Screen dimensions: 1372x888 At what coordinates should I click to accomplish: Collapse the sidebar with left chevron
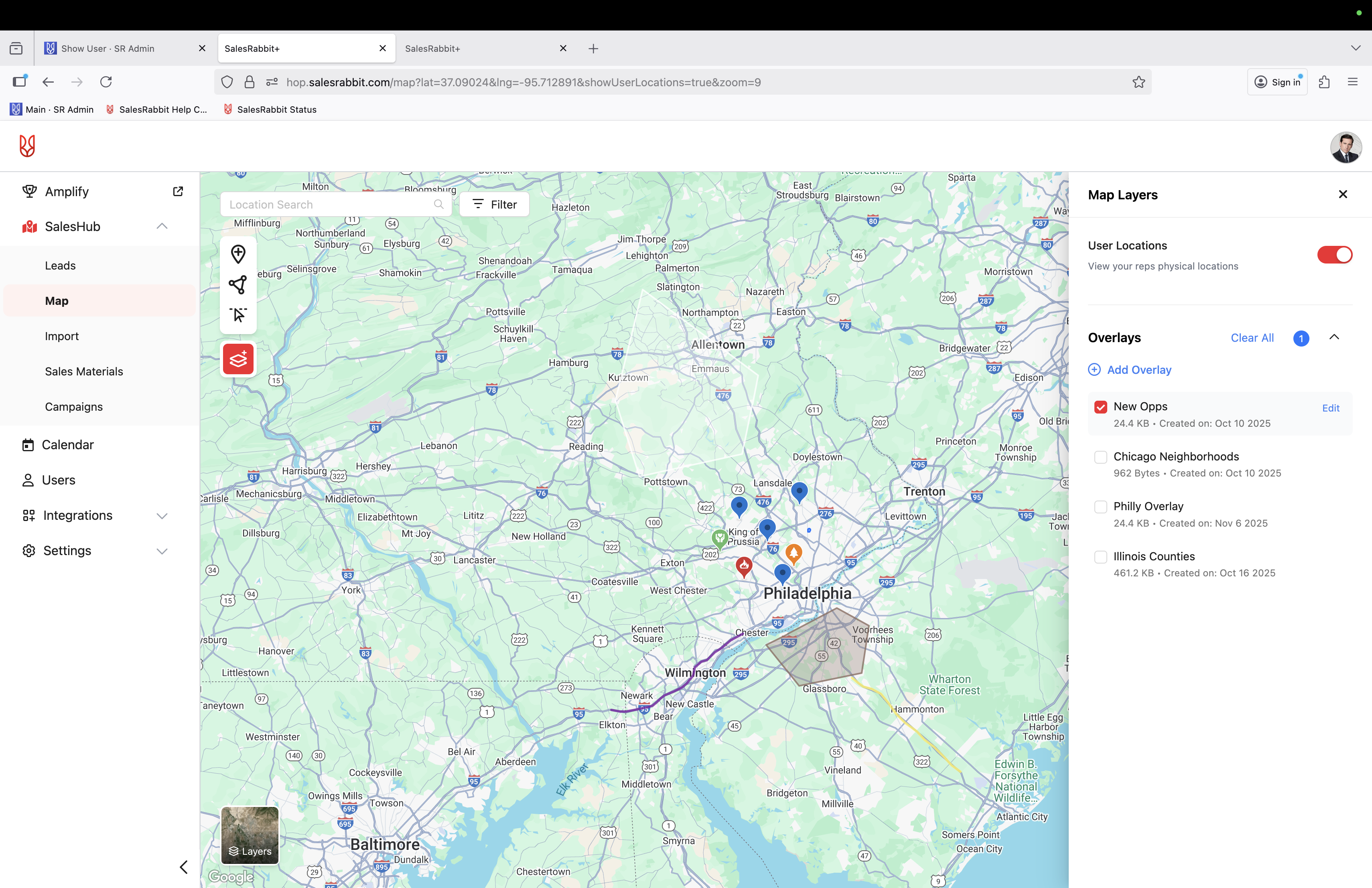(x=183, y=867)
